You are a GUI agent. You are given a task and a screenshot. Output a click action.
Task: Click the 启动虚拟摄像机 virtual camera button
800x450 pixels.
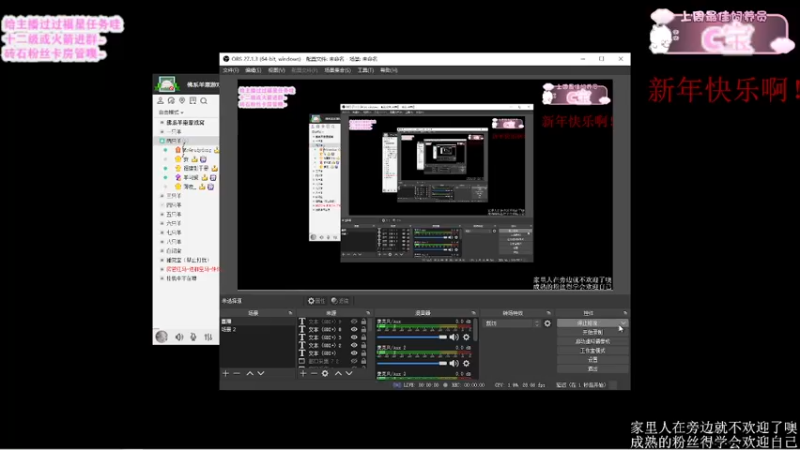[x=592, y=341]
